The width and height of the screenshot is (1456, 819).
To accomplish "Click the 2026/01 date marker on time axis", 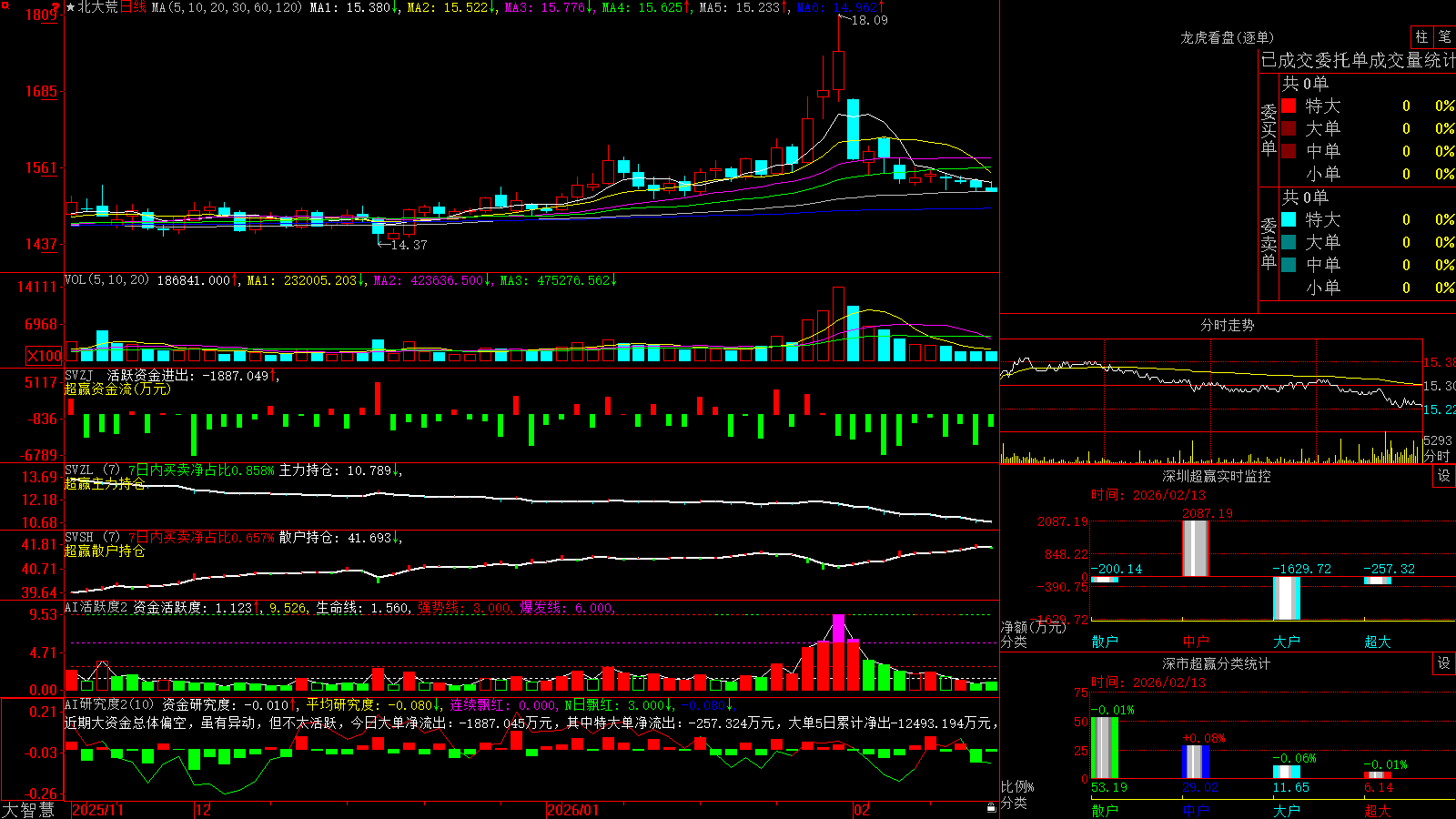I will tap(573, 810).
